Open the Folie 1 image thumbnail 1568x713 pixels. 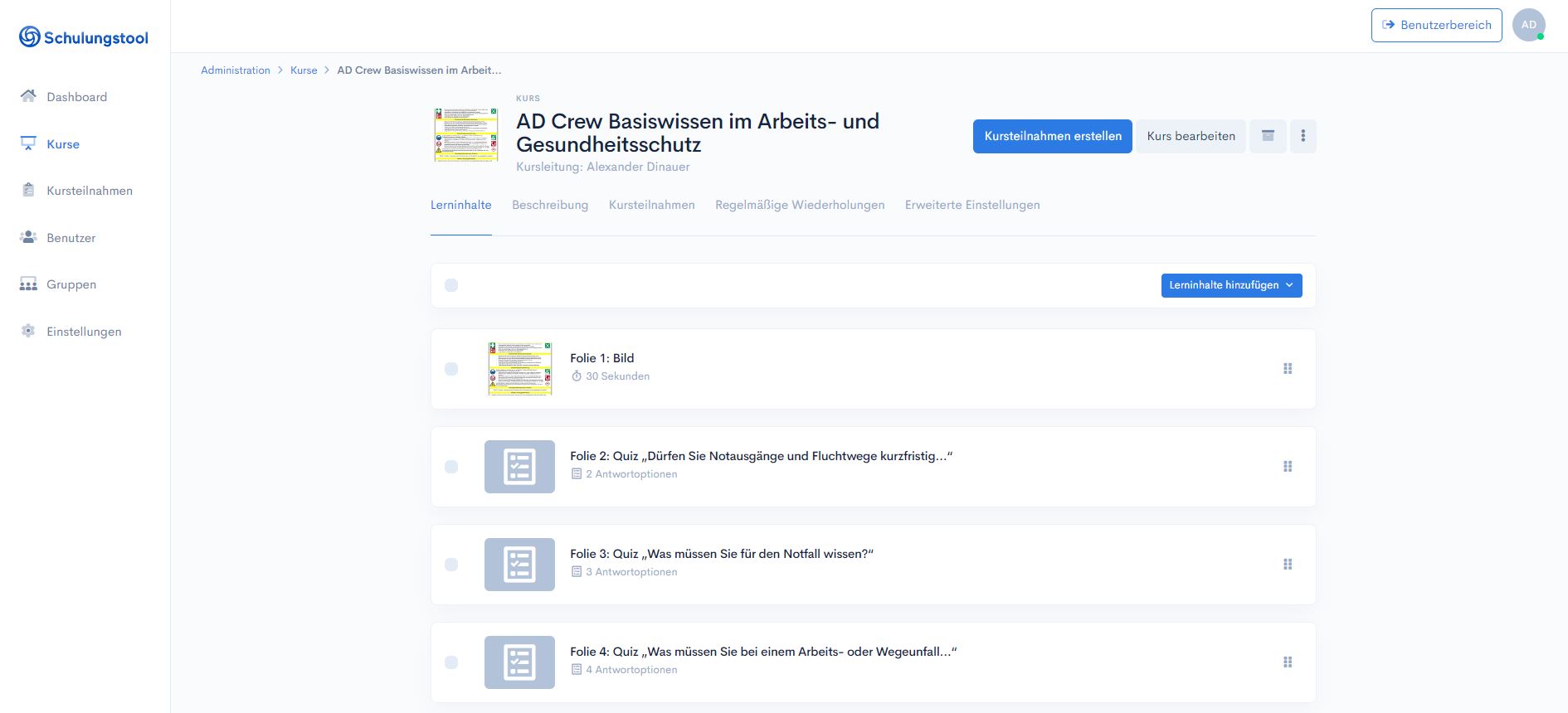519,369
